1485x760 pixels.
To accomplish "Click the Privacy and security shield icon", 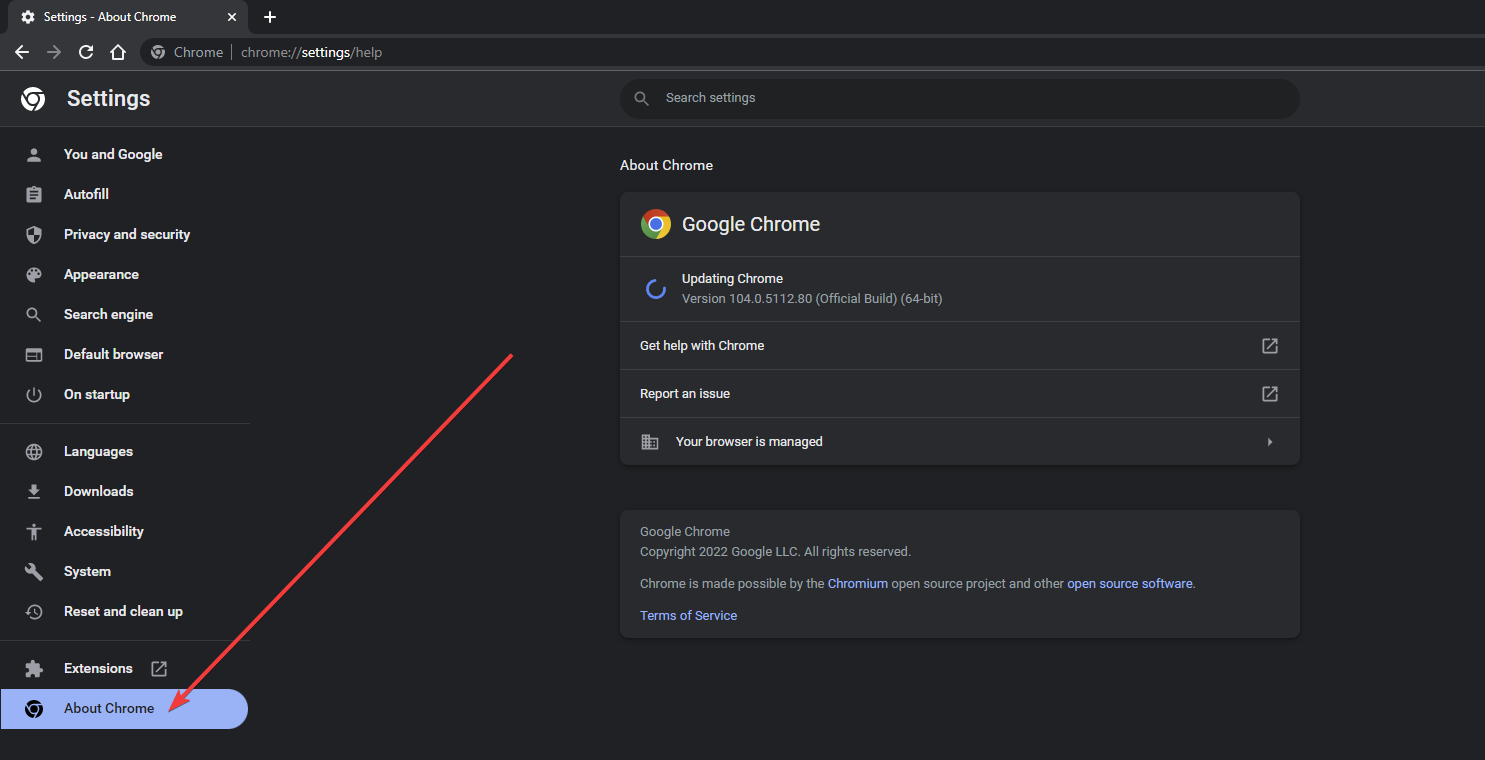I will pyautogui.click(x=34, y=234).
